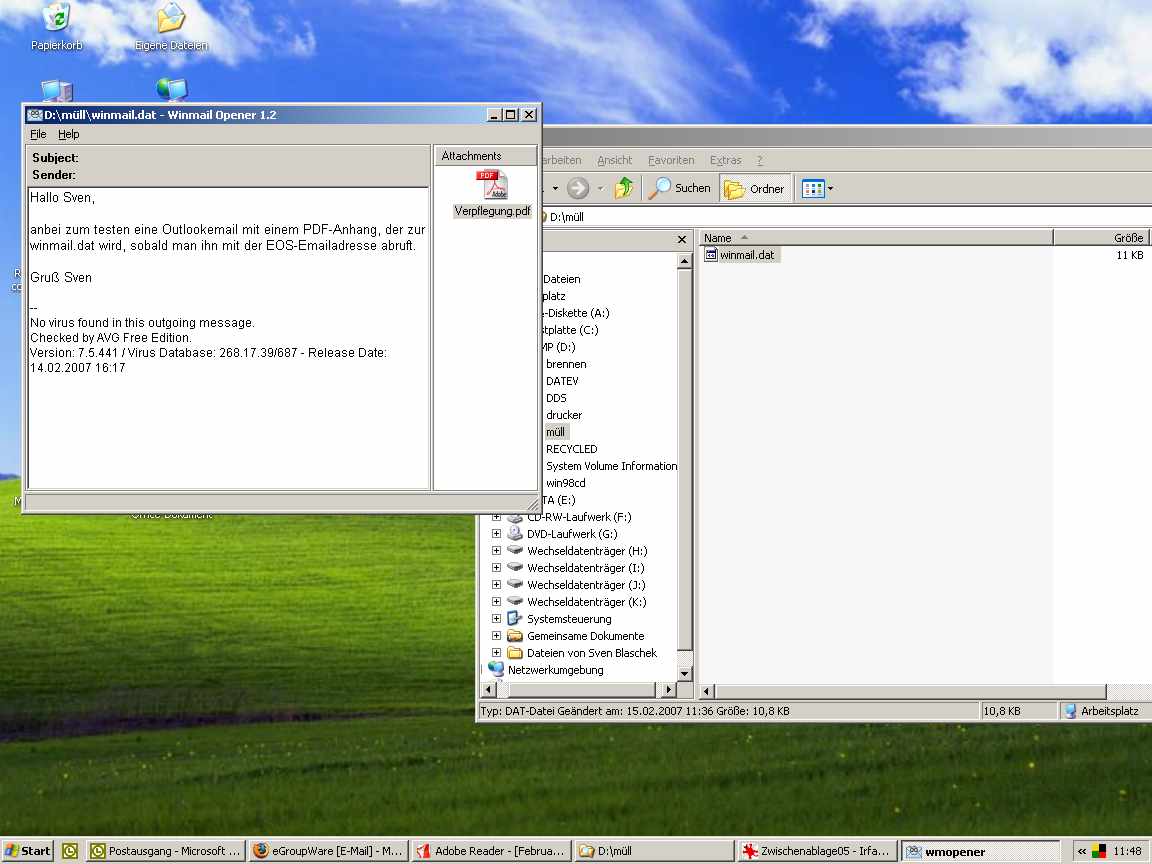Expand the Systemsteuerung tree node
This screenshot has height=864, width=1152.
(496, 619)
